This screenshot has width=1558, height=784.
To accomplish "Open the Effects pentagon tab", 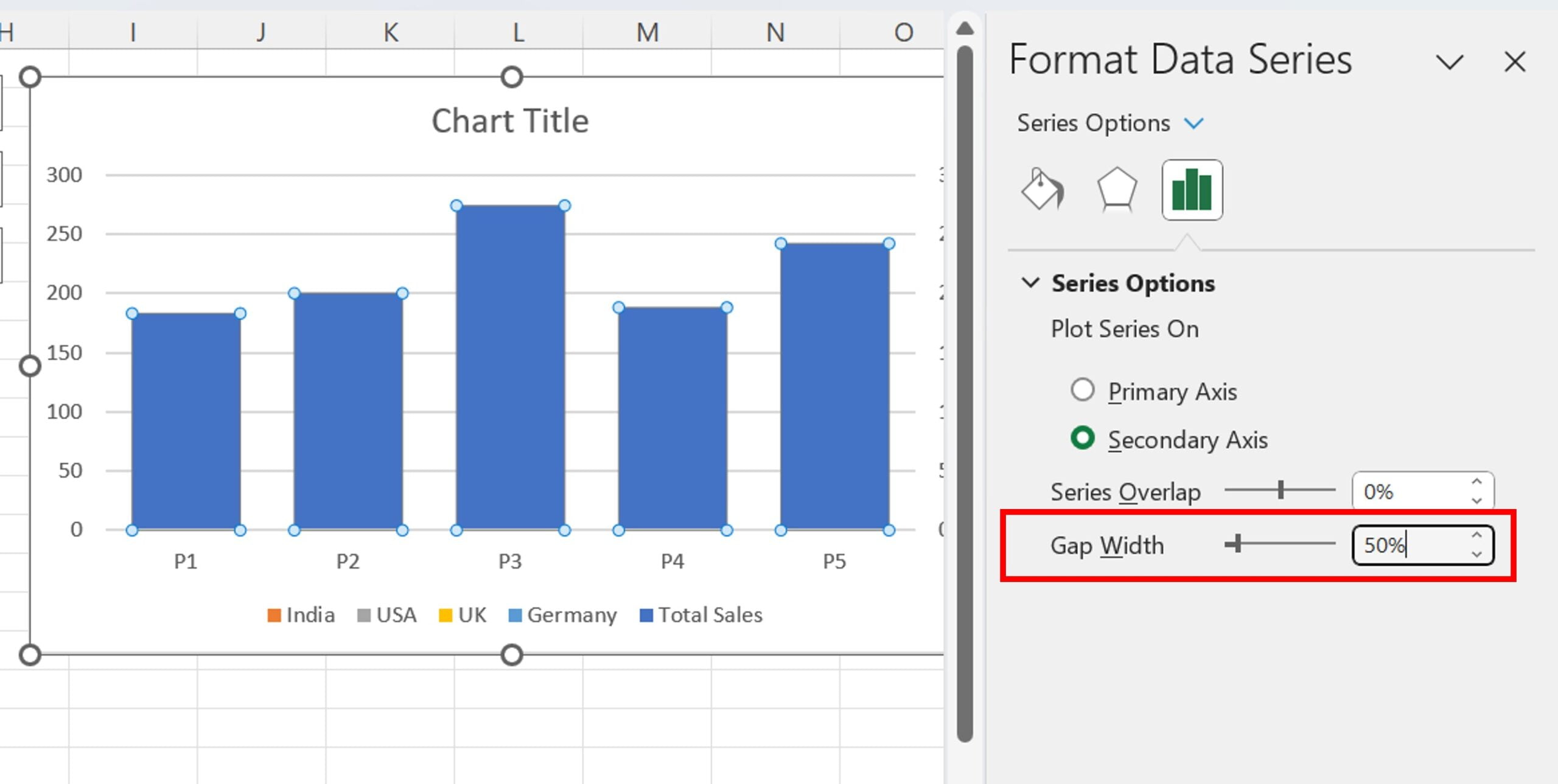I will (x=1117, y=189).
